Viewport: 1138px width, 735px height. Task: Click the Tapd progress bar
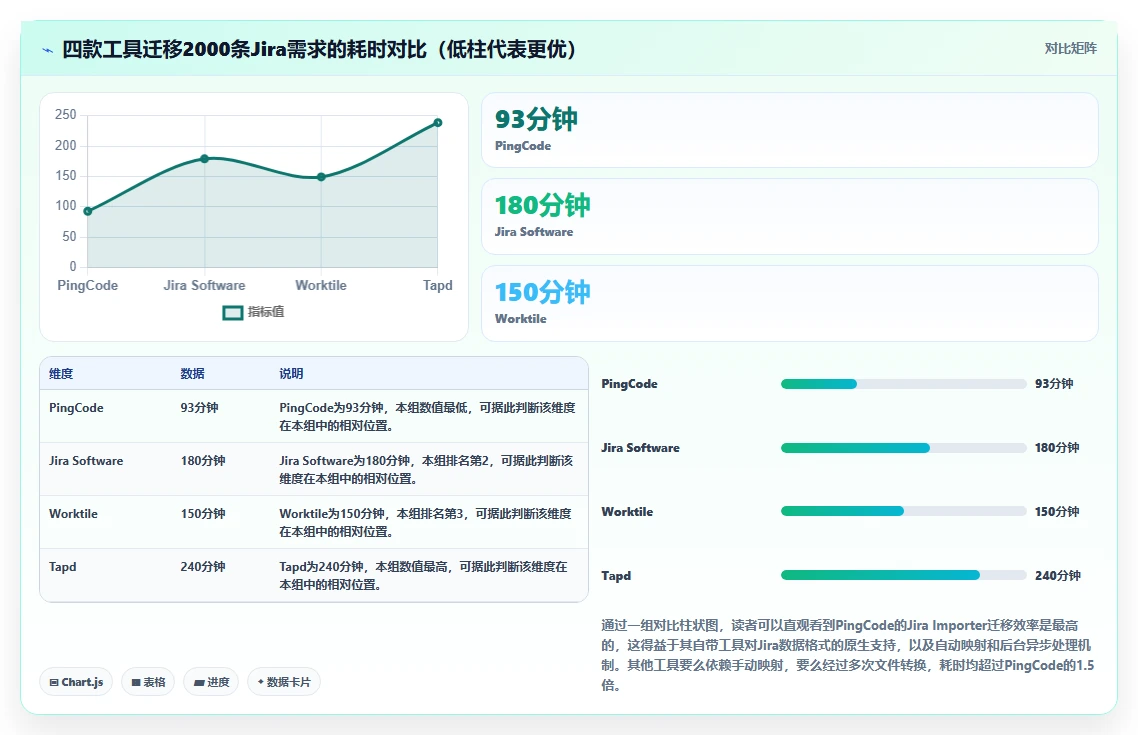[x=904, y=575]
